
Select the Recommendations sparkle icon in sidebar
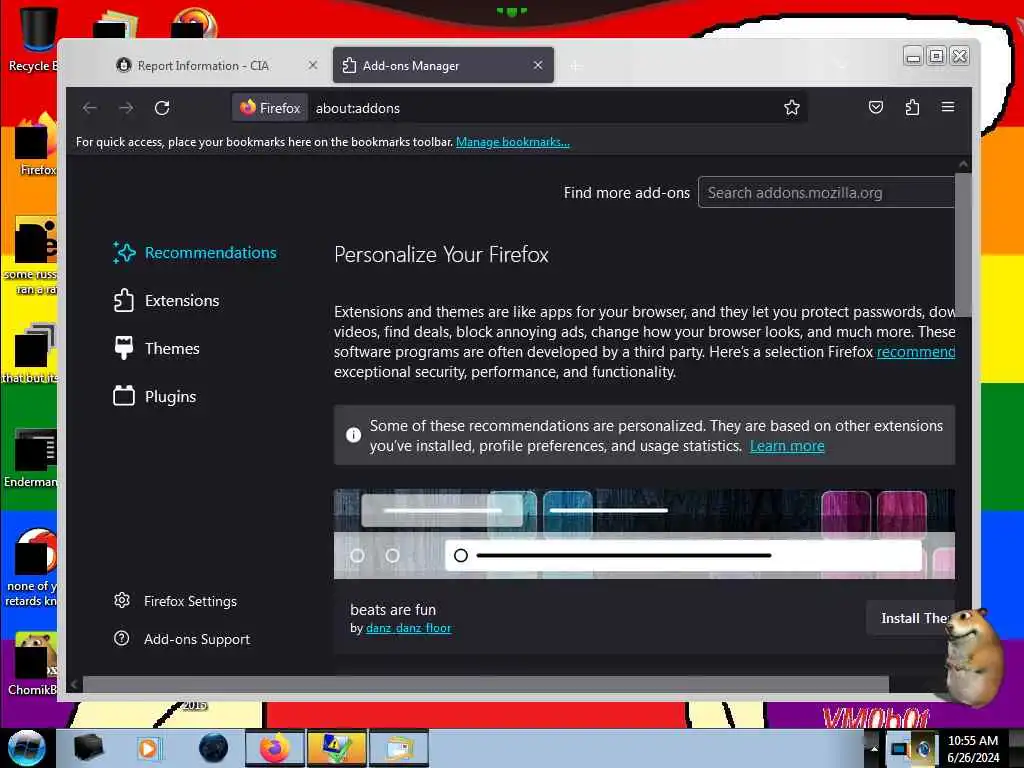click(x=124, y=253)
